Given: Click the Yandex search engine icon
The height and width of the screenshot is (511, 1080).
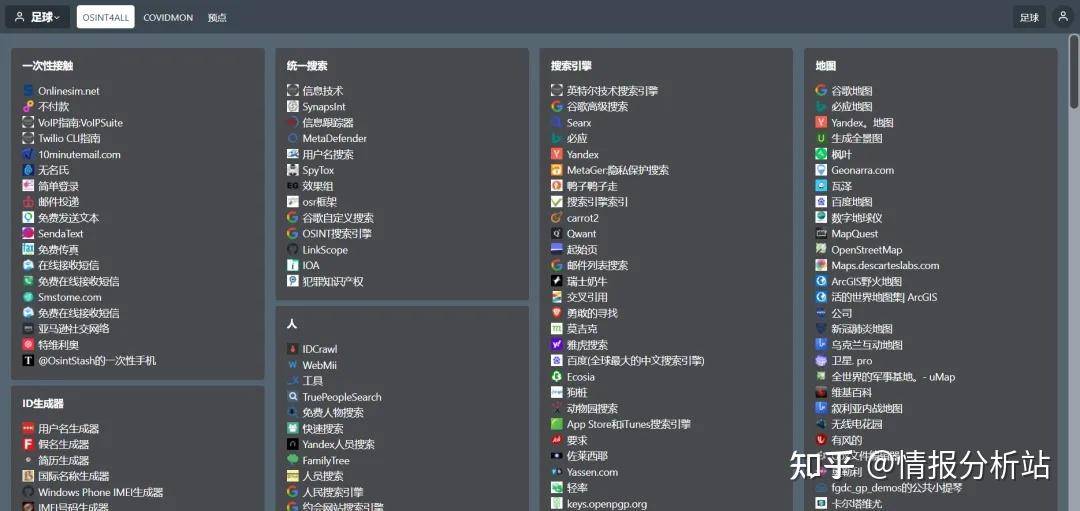Looking at the screenshot, I should 557,154.
